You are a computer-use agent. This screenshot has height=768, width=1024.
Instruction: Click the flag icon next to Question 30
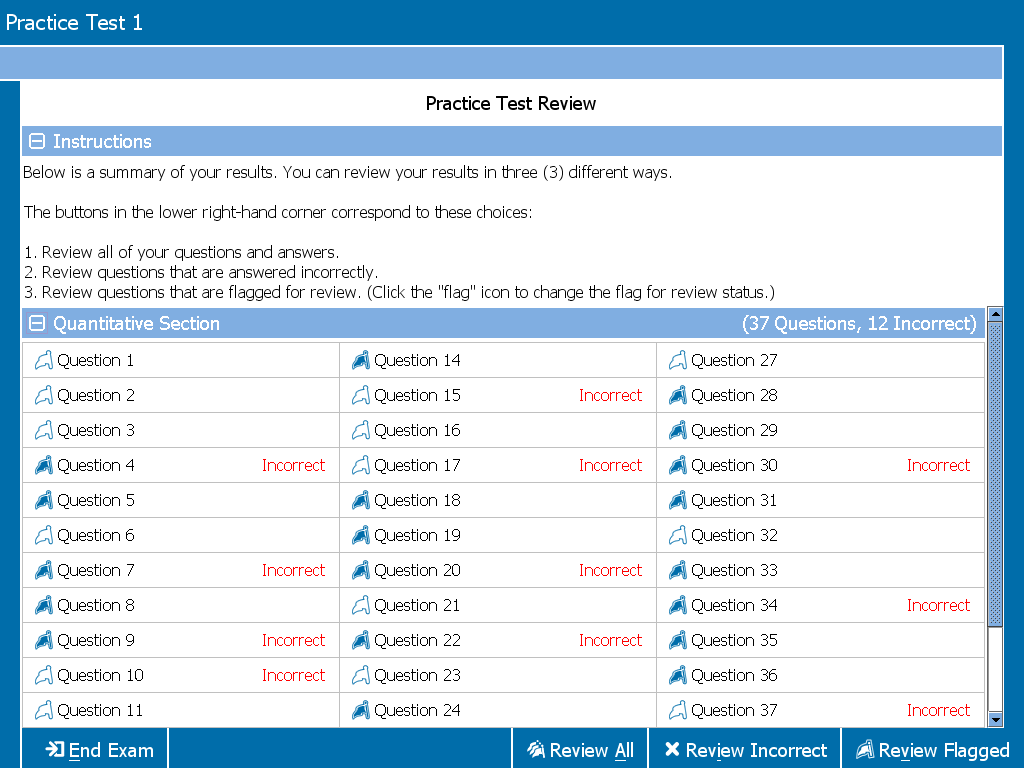pyautogui.click(x=677, y=465)
